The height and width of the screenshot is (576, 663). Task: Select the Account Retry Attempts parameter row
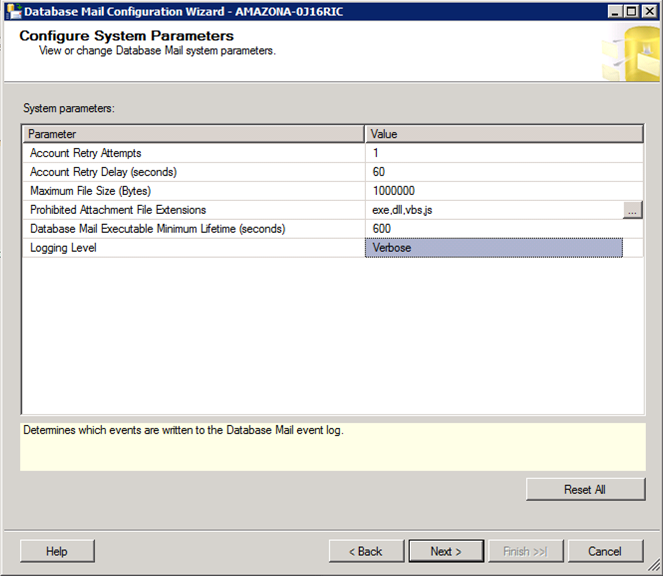194,153
